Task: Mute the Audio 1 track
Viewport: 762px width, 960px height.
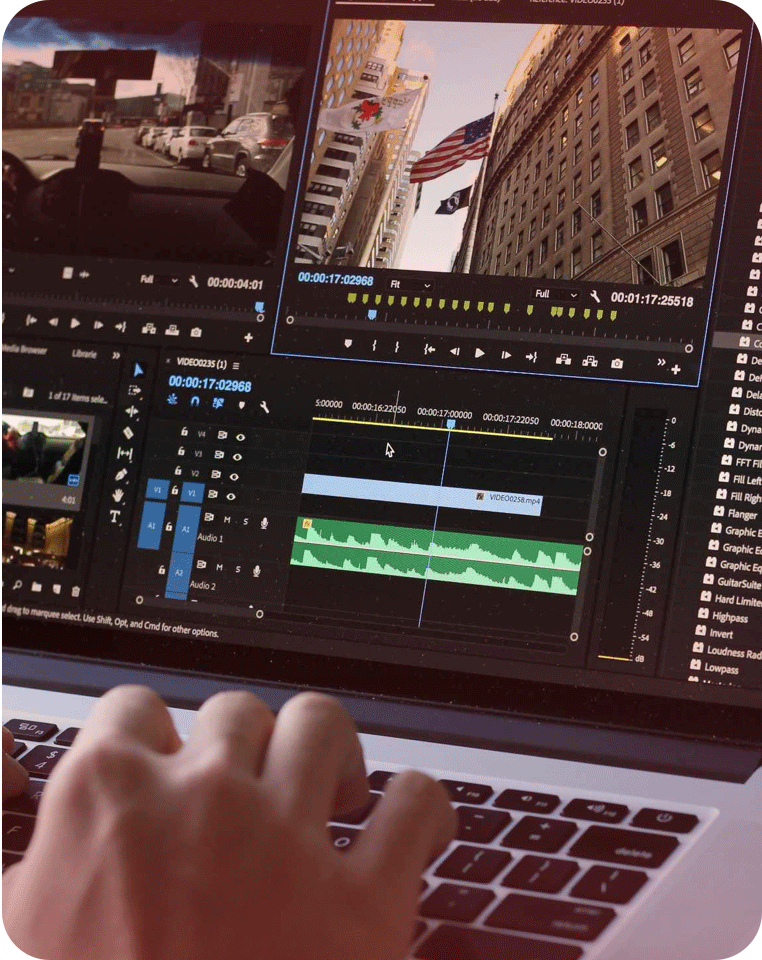Action: [x=227, y=520]
